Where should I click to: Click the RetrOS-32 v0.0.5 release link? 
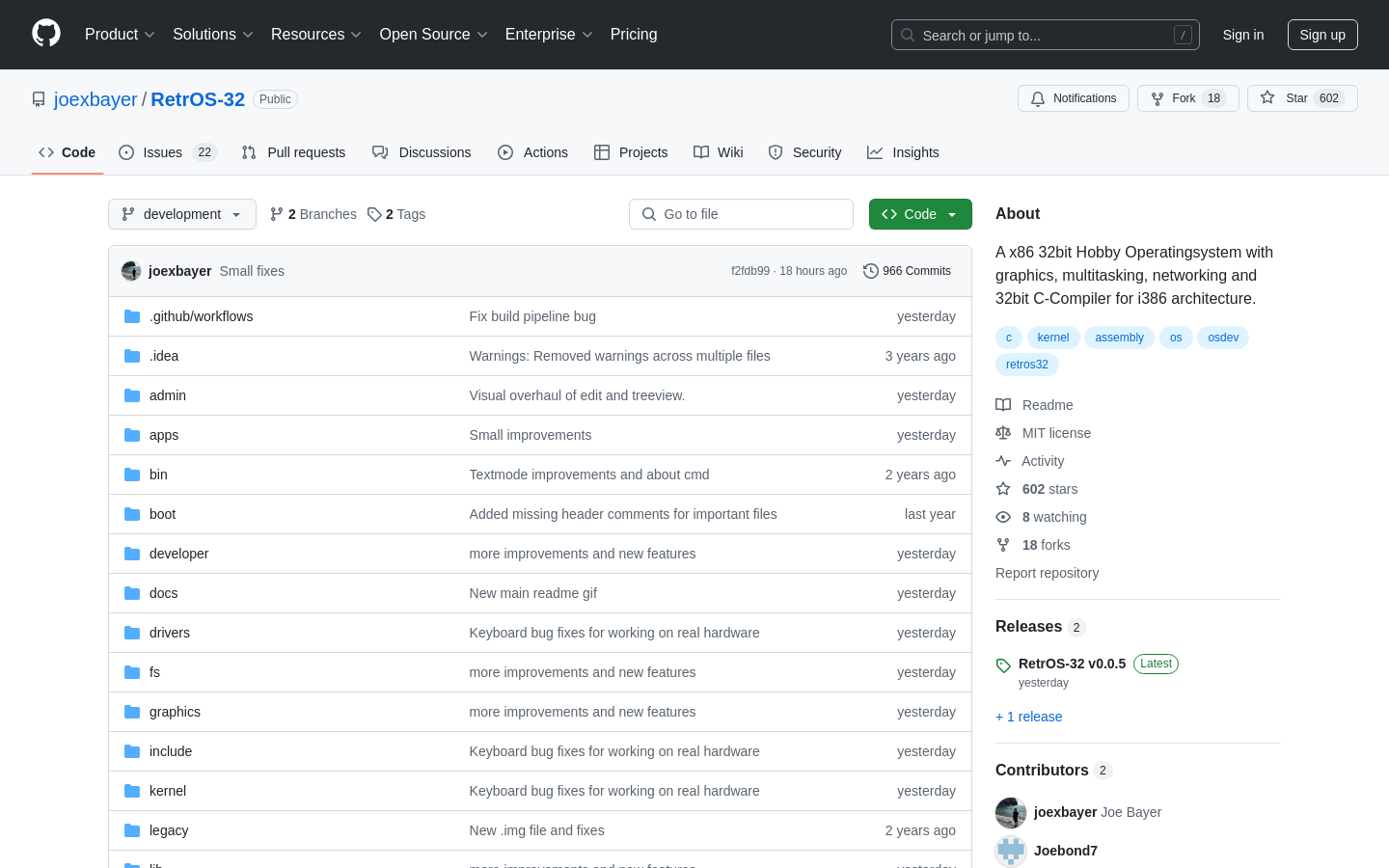(x=1072, y=664)
